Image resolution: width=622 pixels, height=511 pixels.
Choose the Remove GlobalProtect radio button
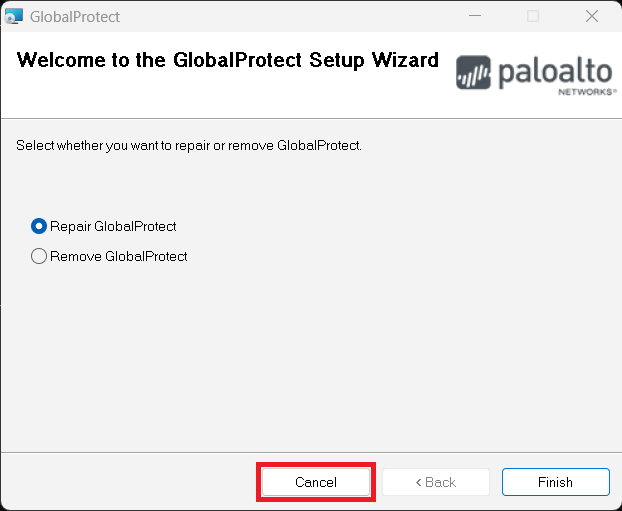(x=39, y=256)
